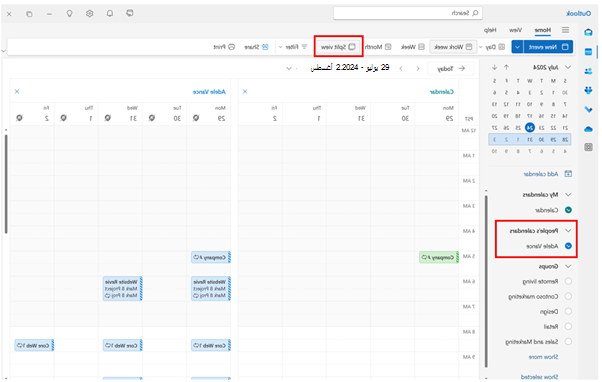Toggle the hamburger navigation pane icon
Screen dimensions: 602x382
pos(566,30)
